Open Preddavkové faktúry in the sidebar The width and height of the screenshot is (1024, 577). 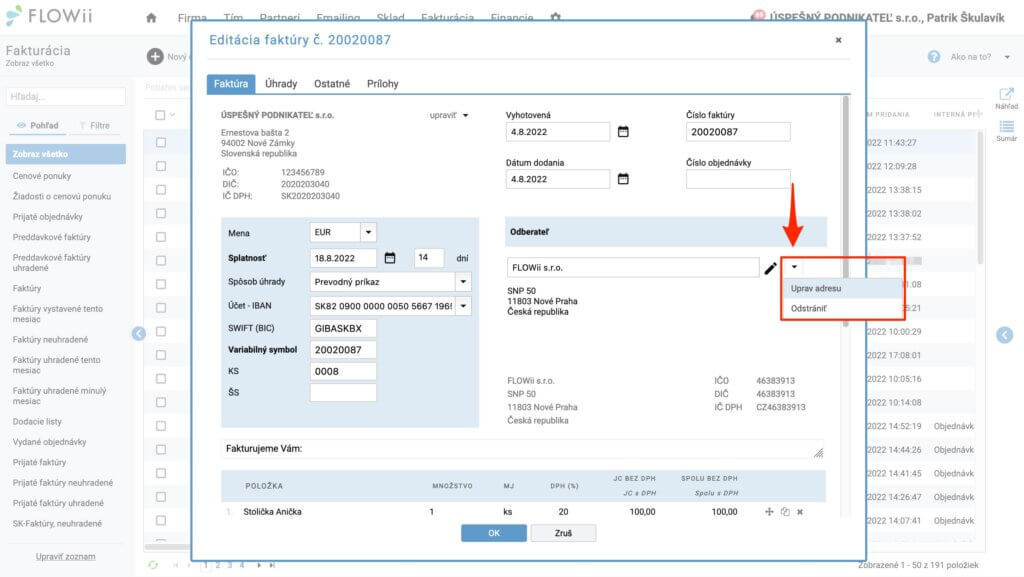point(52,238)
